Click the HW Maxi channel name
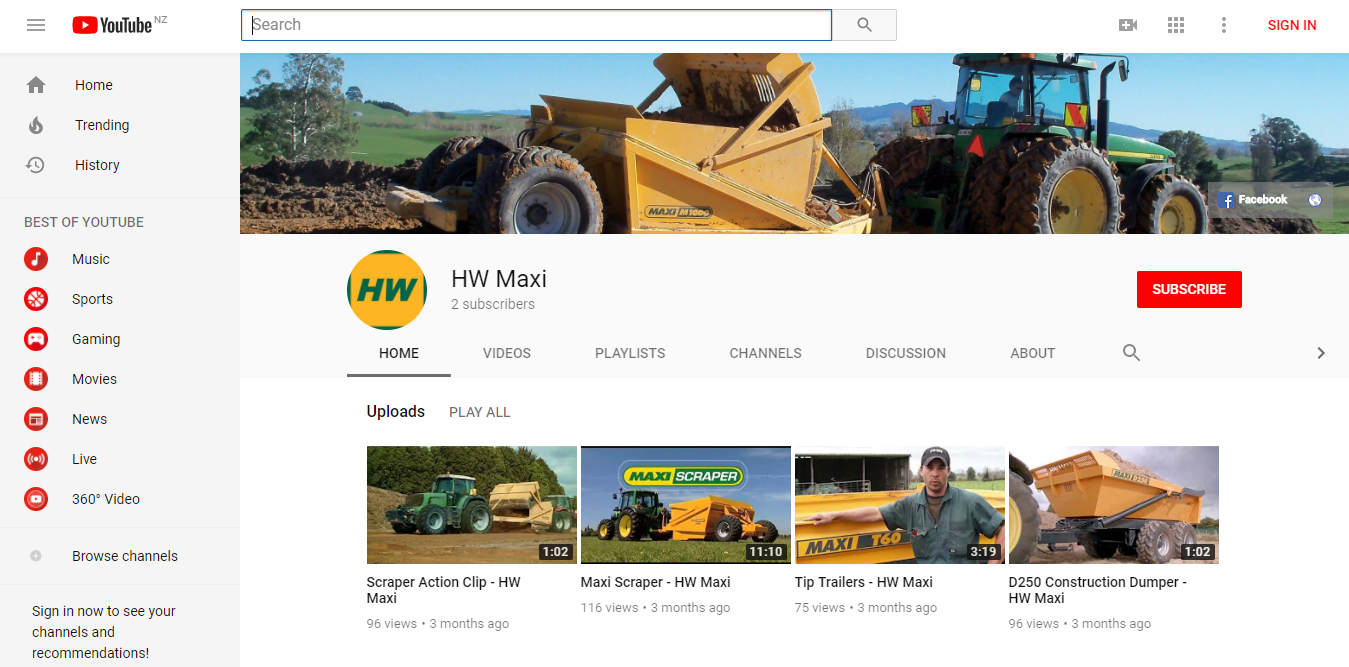The height and width of the screenshot is (667, 1349). [x=499, y=279]
